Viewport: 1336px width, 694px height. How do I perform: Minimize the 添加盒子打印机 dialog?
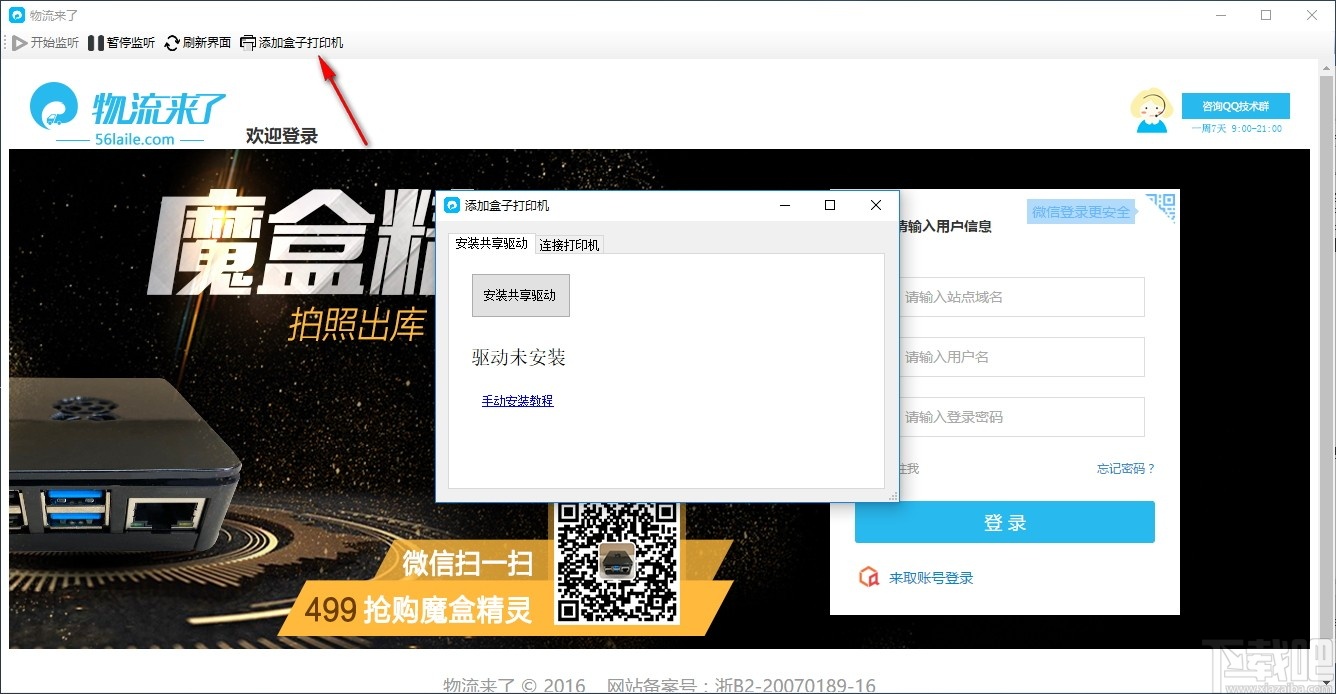pos(784,205)
